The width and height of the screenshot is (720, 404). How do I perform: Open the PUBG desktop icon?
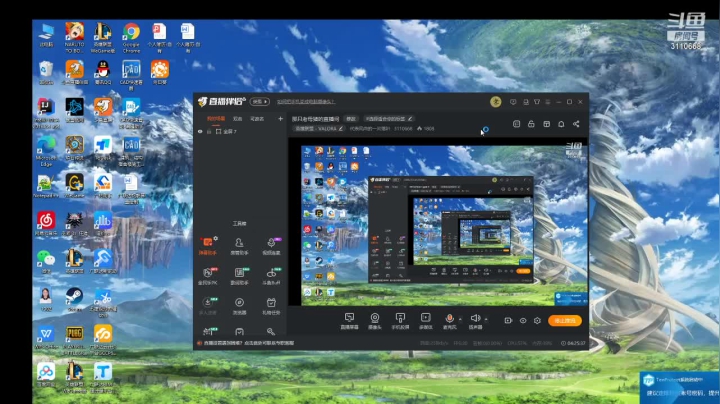(x=74, y=340)
